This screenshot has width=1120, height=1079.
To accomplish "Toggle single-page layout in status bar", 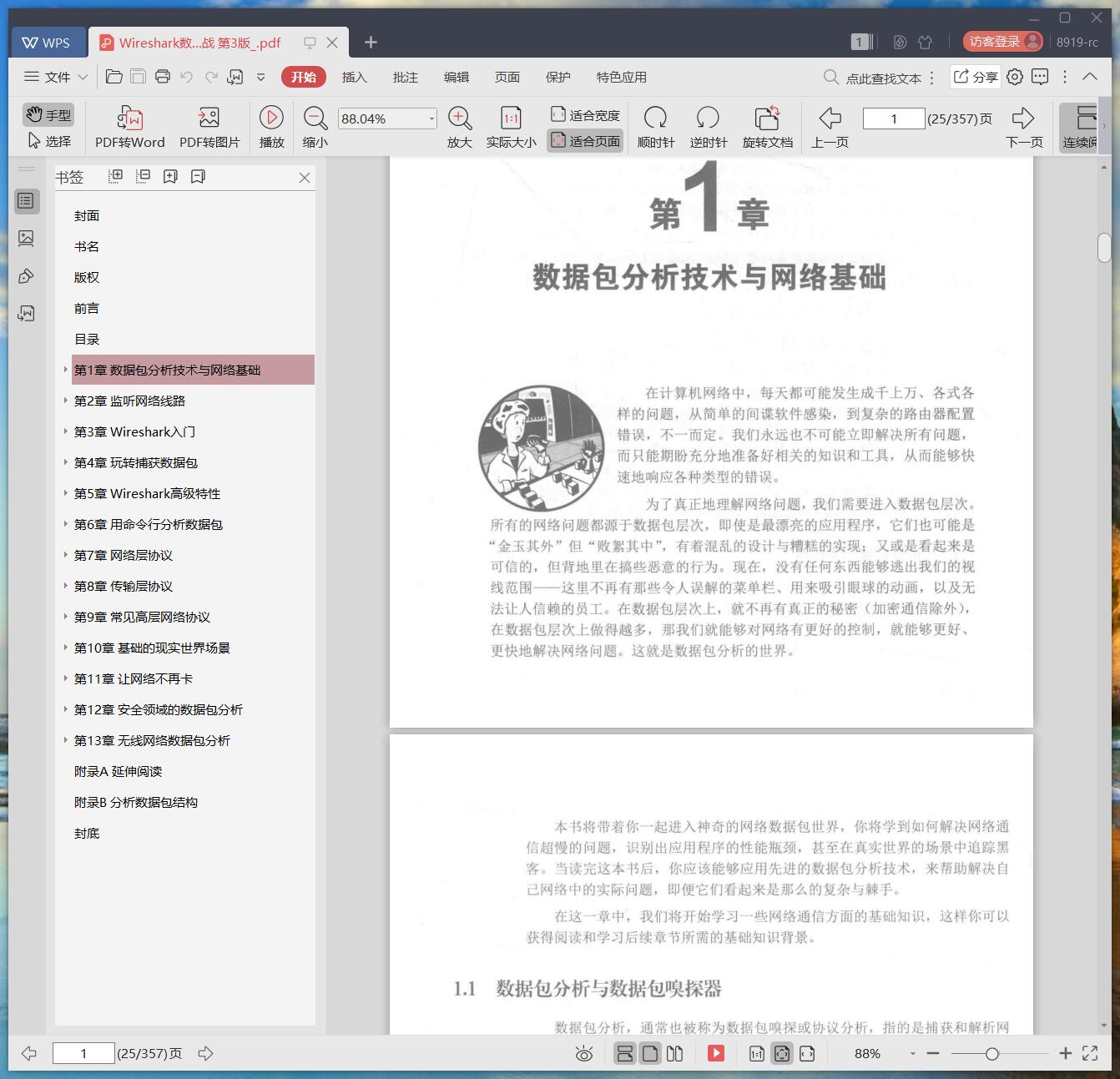I will pyautogui.click(x=650, y=1053).
